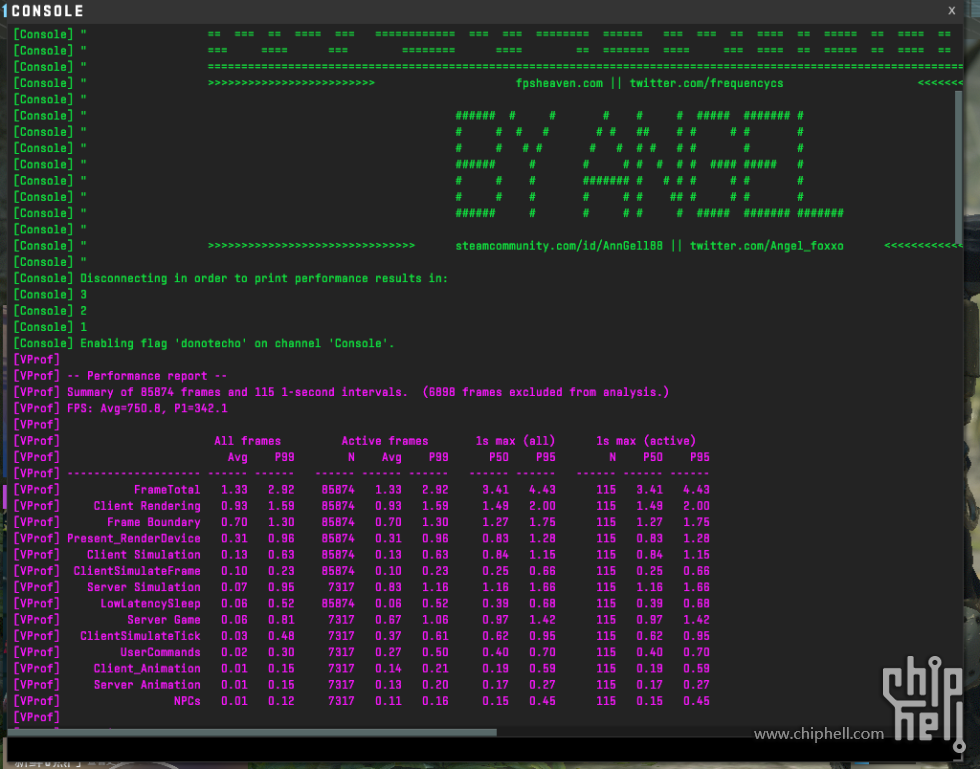Click the www.chiphell.com watermark text
This screenshot has width=980, height=769.
coord(819,734)
